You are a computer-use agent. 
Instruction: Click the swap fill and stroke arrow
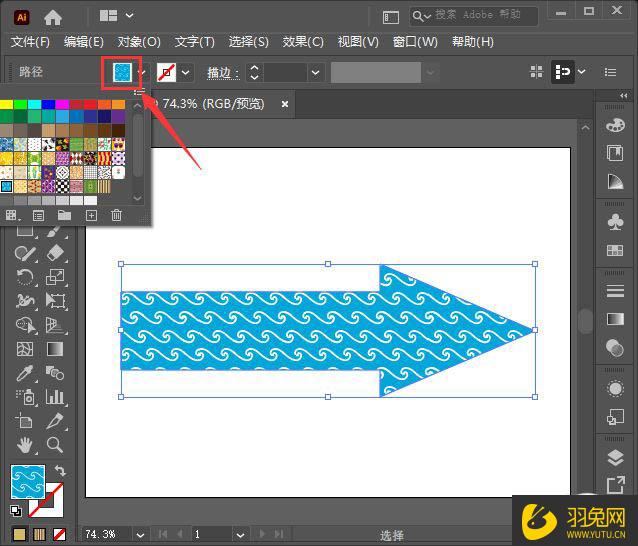click(60, 471)
